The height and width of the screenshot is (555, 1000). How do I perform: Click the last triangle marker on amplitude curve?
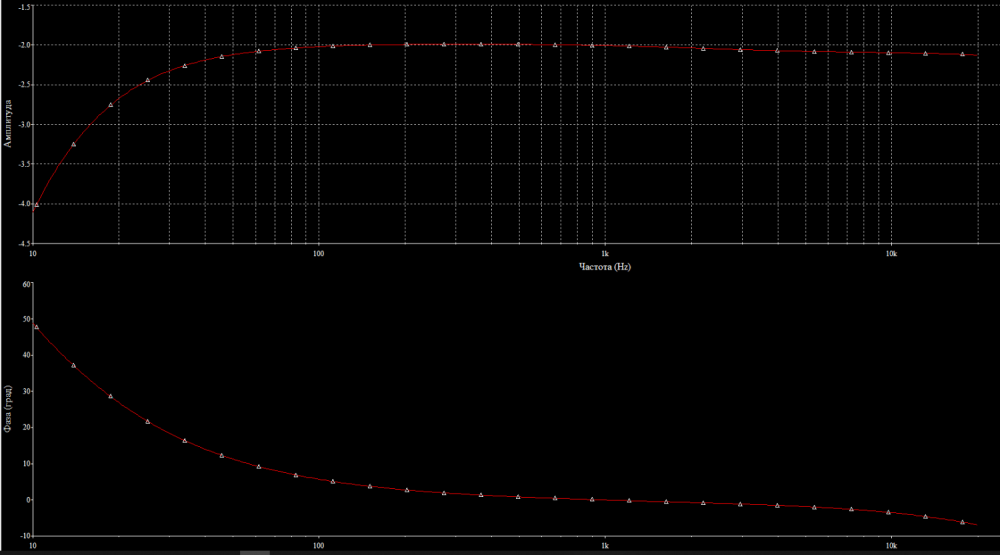point(962,54)
